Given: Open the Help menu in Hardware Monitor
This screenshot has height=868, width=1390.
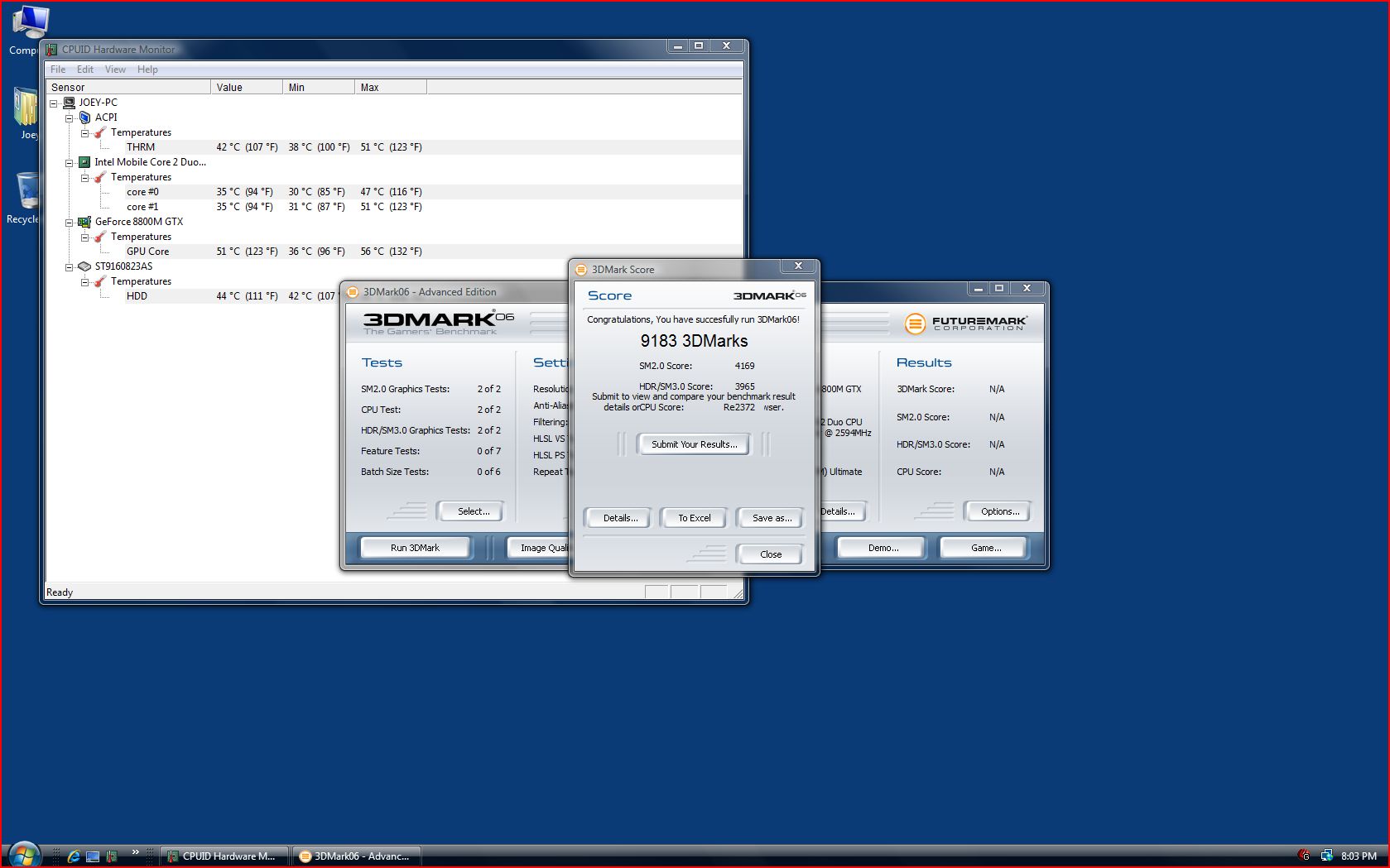Looking at the screenshot, I should click(x=147, y=70).
